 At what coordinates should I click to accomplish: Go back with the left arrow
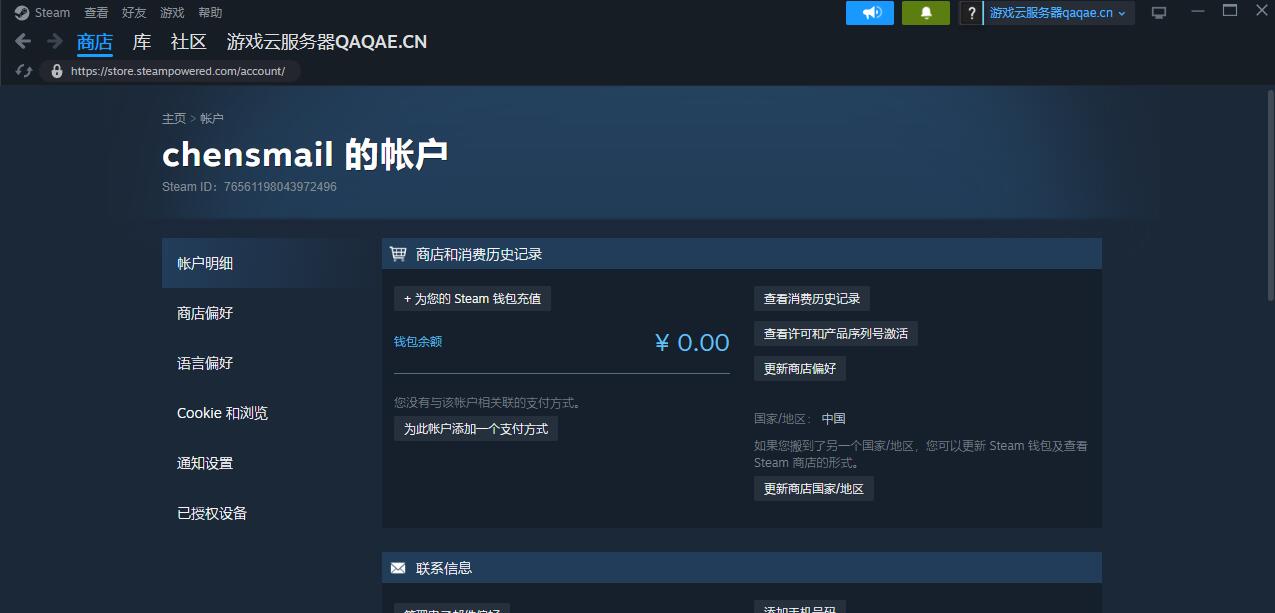(x=23, y=41)
